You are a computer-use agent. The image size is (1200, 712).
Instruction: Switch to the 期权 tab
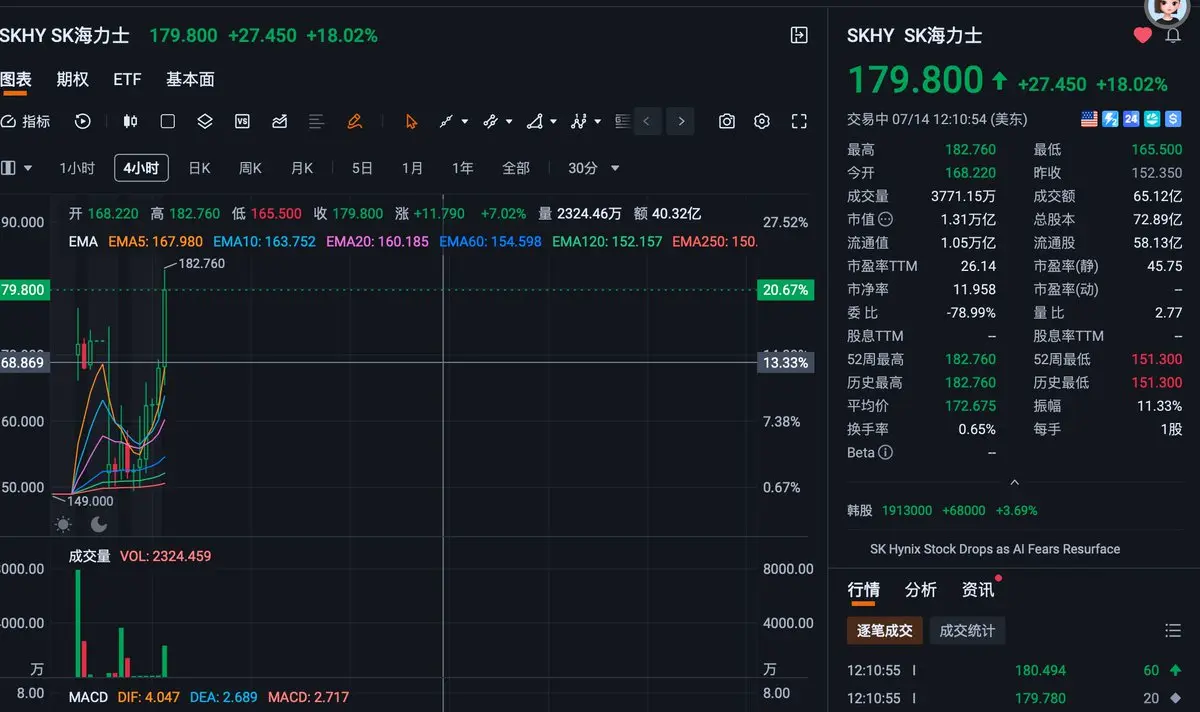tap(73, 79)
